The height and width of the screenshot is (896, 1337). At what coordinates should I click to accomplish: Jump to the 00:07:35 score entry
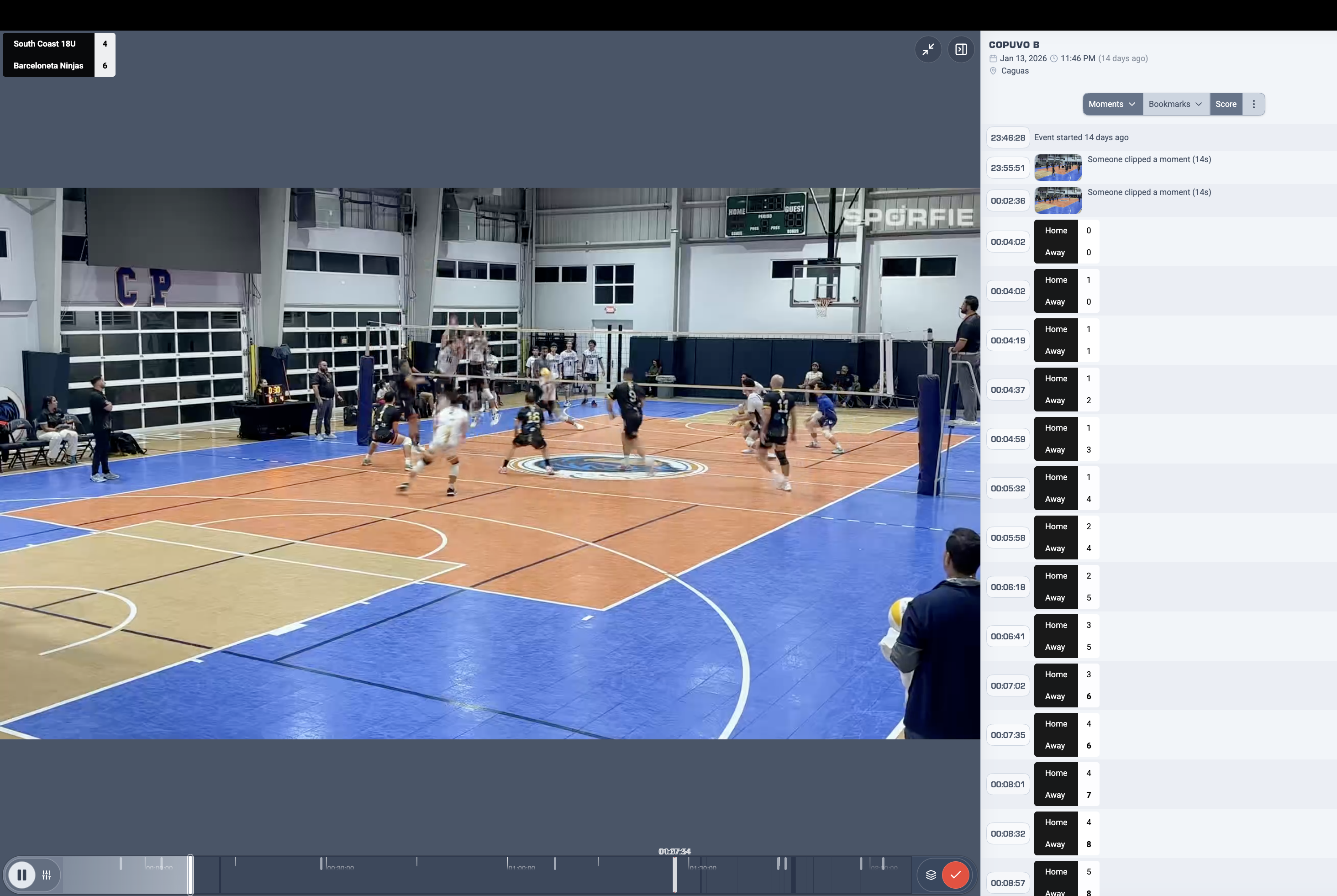[x=1008, y=735]
